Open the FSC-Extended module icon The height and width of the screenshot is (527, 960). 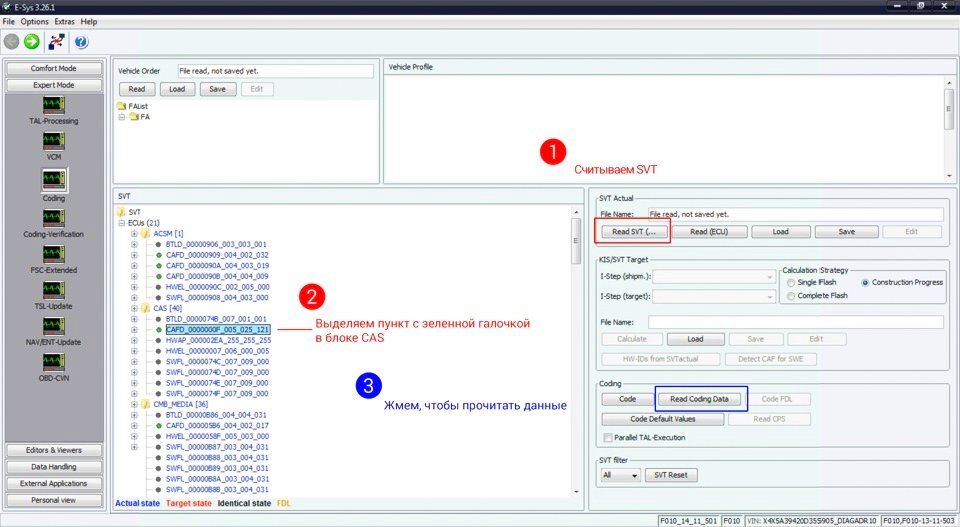point(54,254)
